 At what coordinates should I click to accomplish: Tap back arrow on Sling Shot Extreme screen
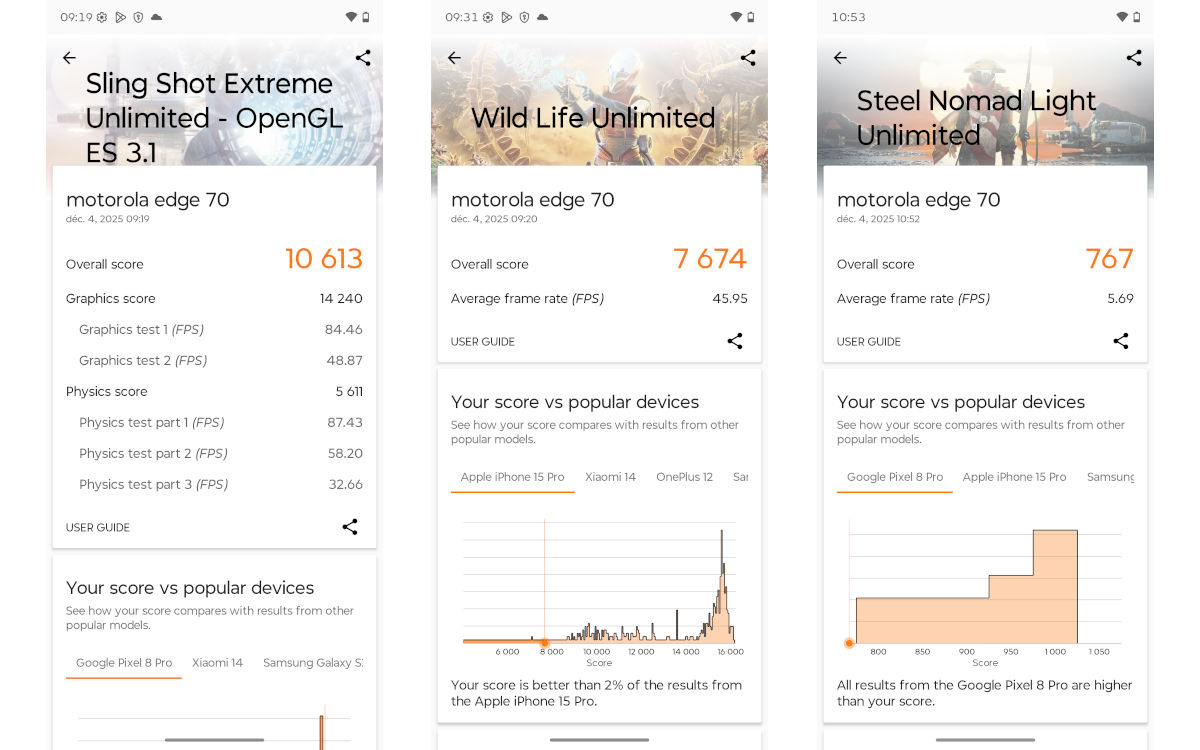69,58
